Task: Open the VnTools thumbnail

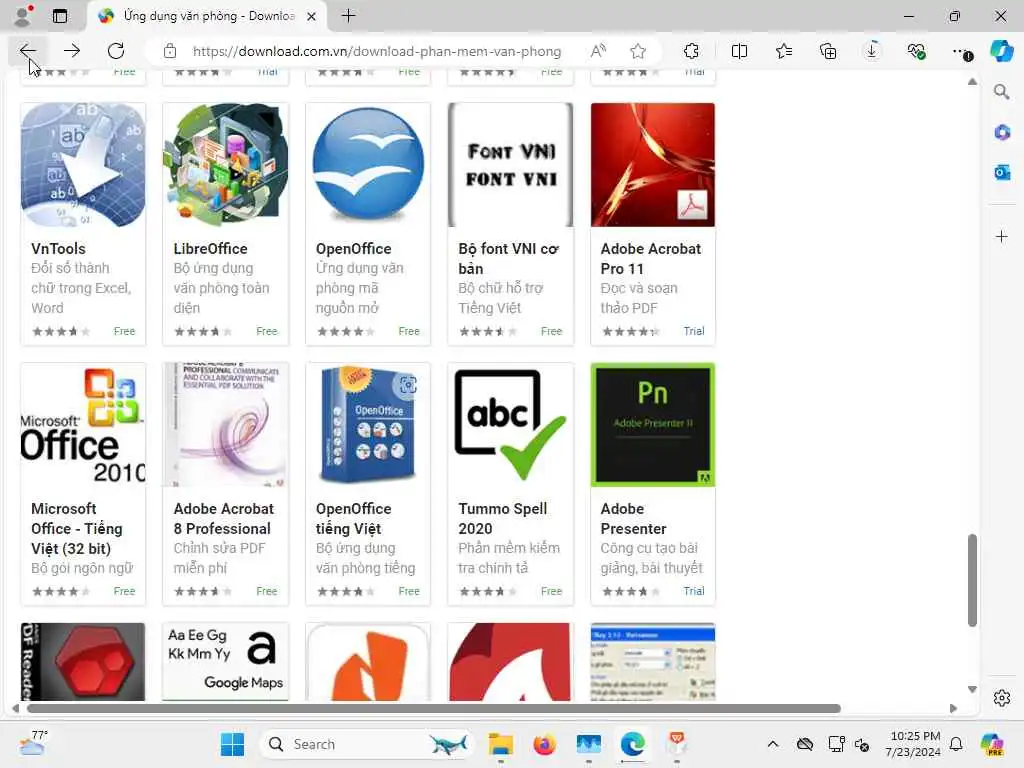Action: coord(83,165)
